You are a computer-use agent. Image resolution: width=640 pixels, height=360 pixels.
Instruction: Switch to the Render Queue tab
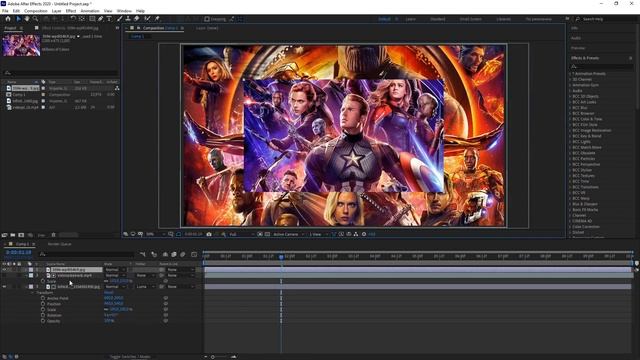[x=60, y=244]
